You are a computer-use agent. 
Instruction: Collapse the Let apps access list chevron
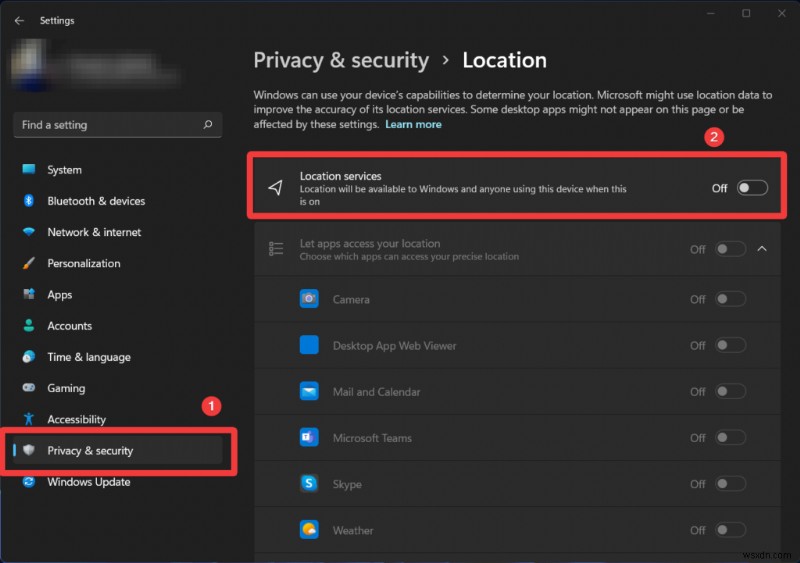click(x=762, y=249)
